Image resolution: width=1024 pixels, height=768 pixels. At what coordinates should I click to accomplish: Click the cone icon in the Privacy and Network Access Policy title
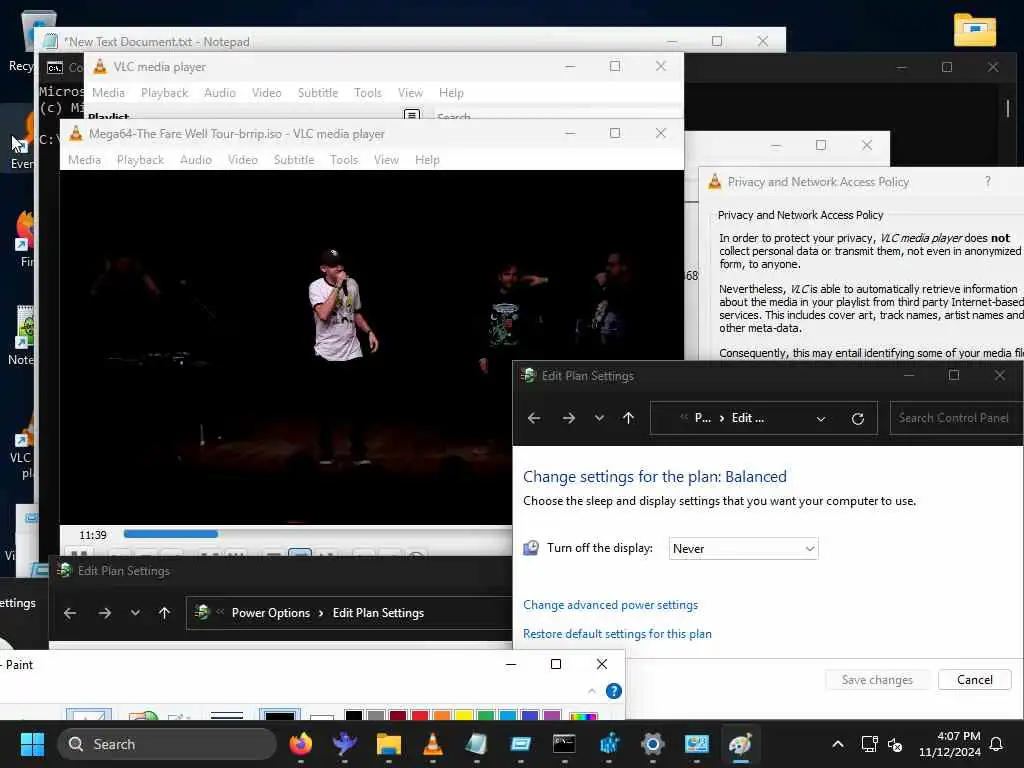click(x=715, y=182)
